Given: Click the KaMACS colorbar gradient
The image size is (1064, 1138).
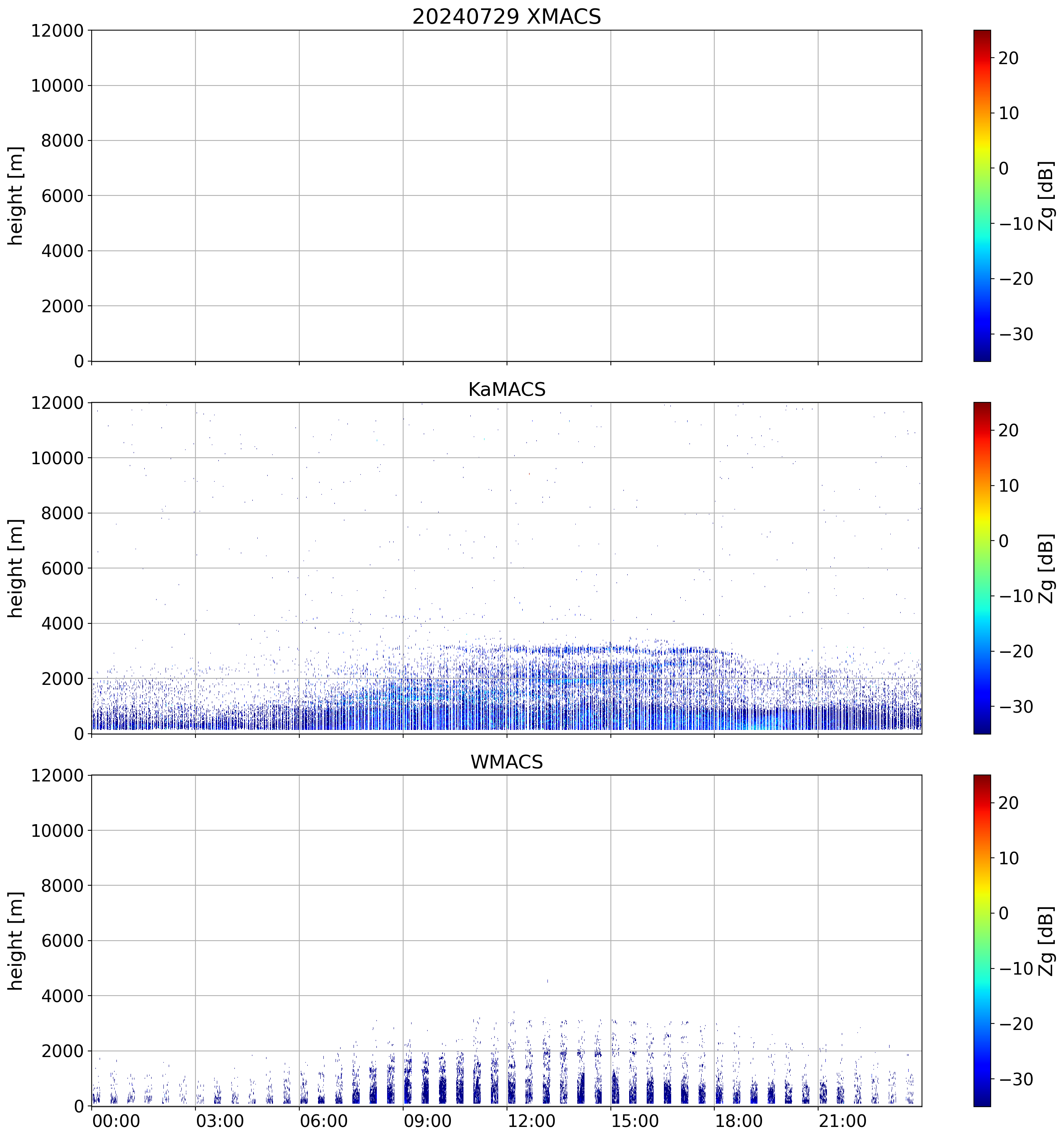Looking at the screenshot, I should (982, 568).
